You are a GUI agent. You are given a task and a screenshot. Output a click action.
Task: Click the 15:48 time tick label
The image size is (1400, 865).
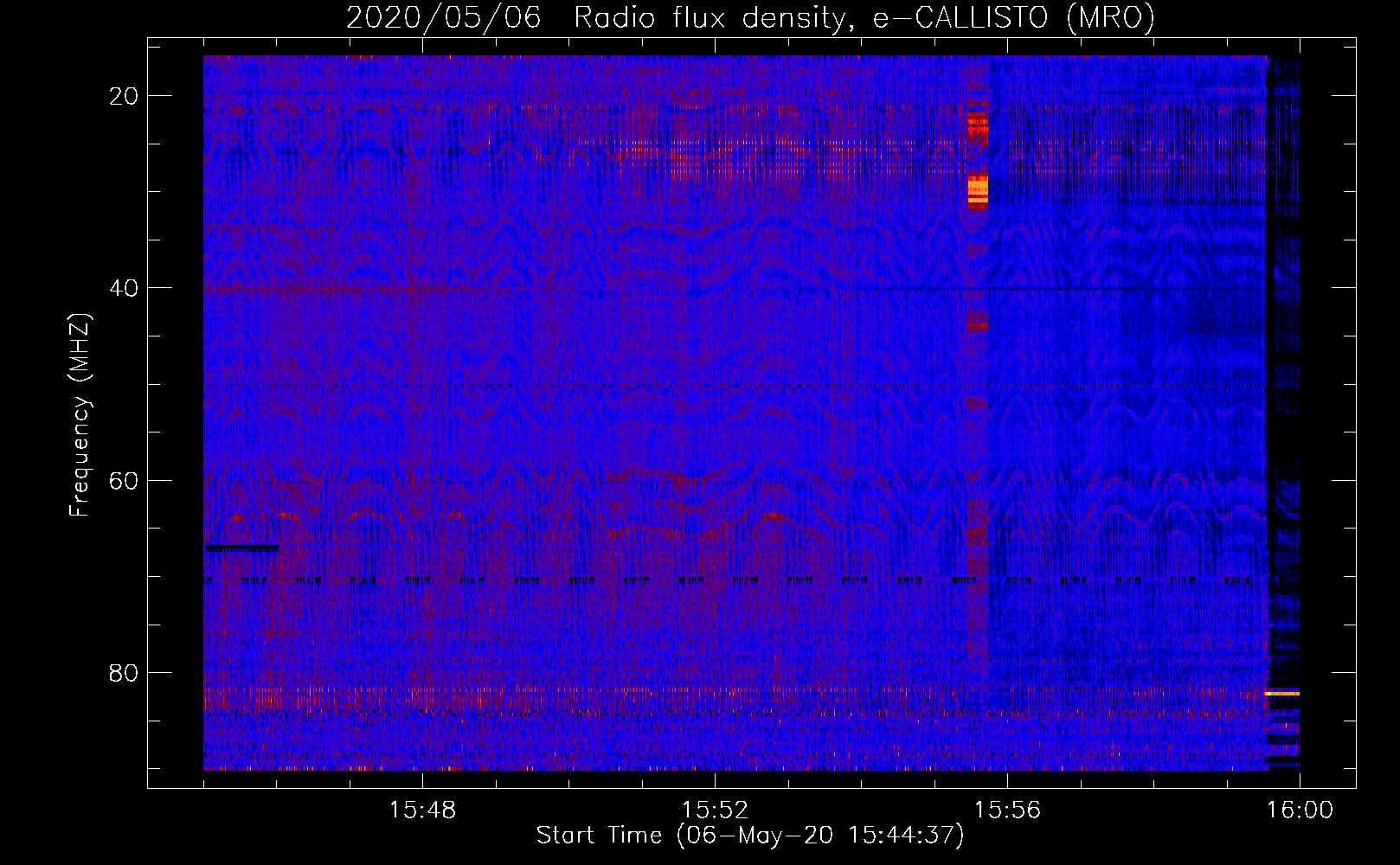(x=422, y=811)
